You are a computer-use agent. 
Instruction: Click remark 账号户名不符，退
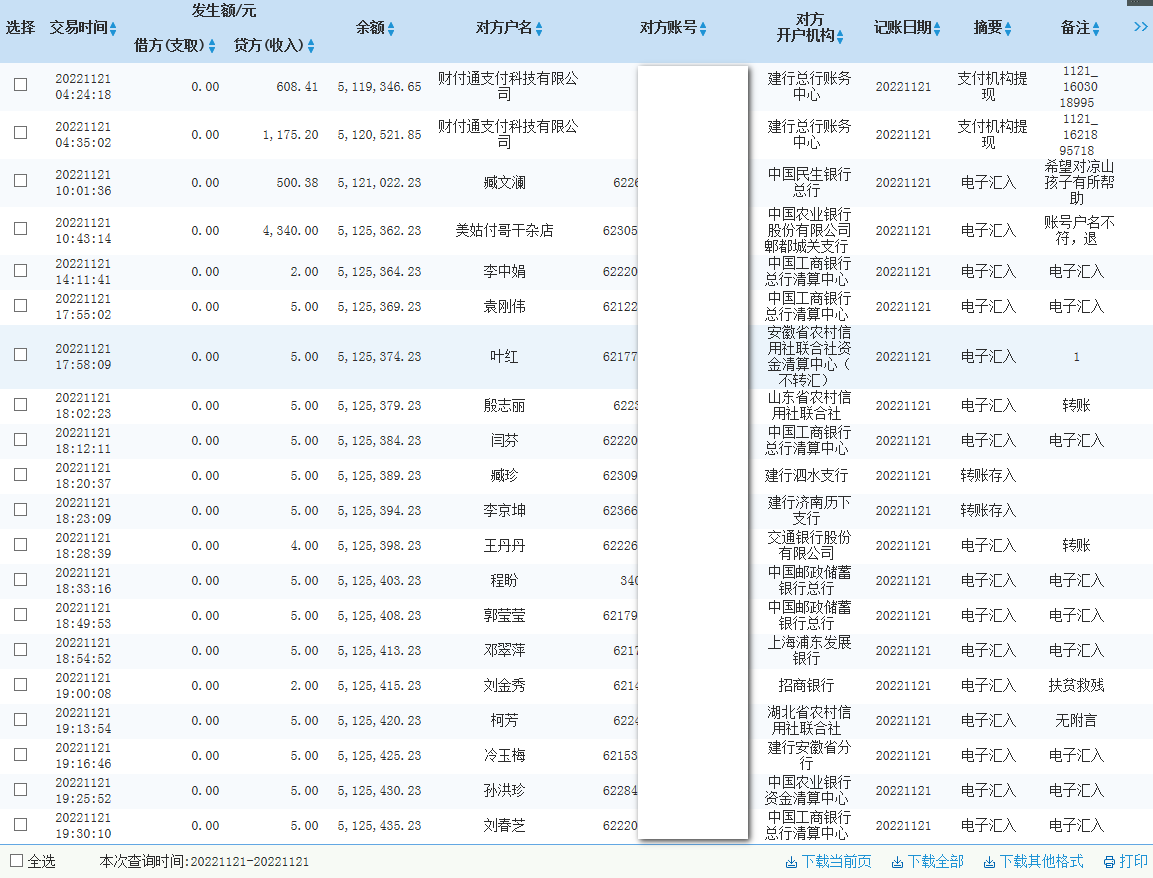tap(1079, 230)
